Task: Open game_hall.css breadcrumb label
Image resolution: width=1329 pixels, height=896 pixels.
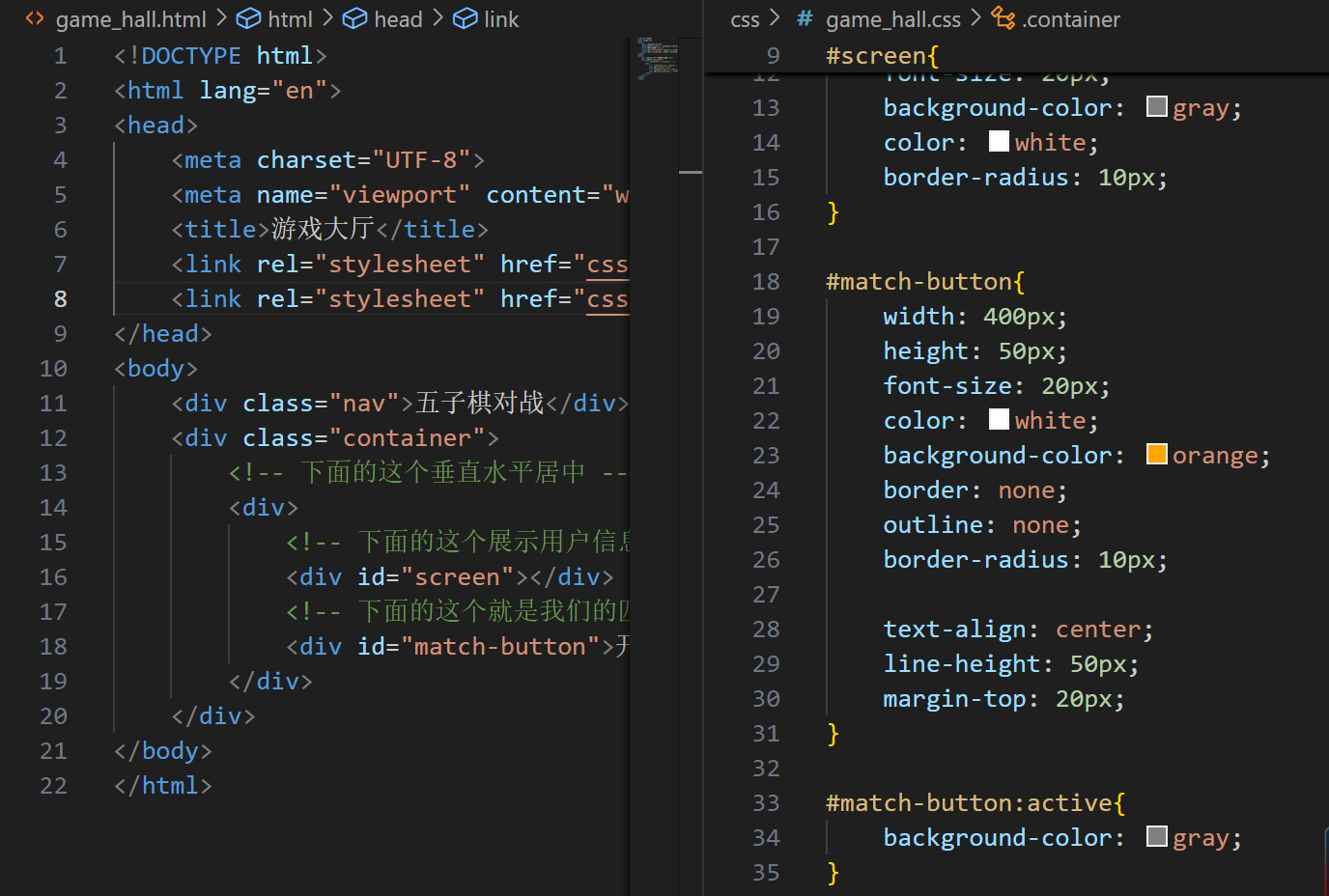Action: click(893, 19)
